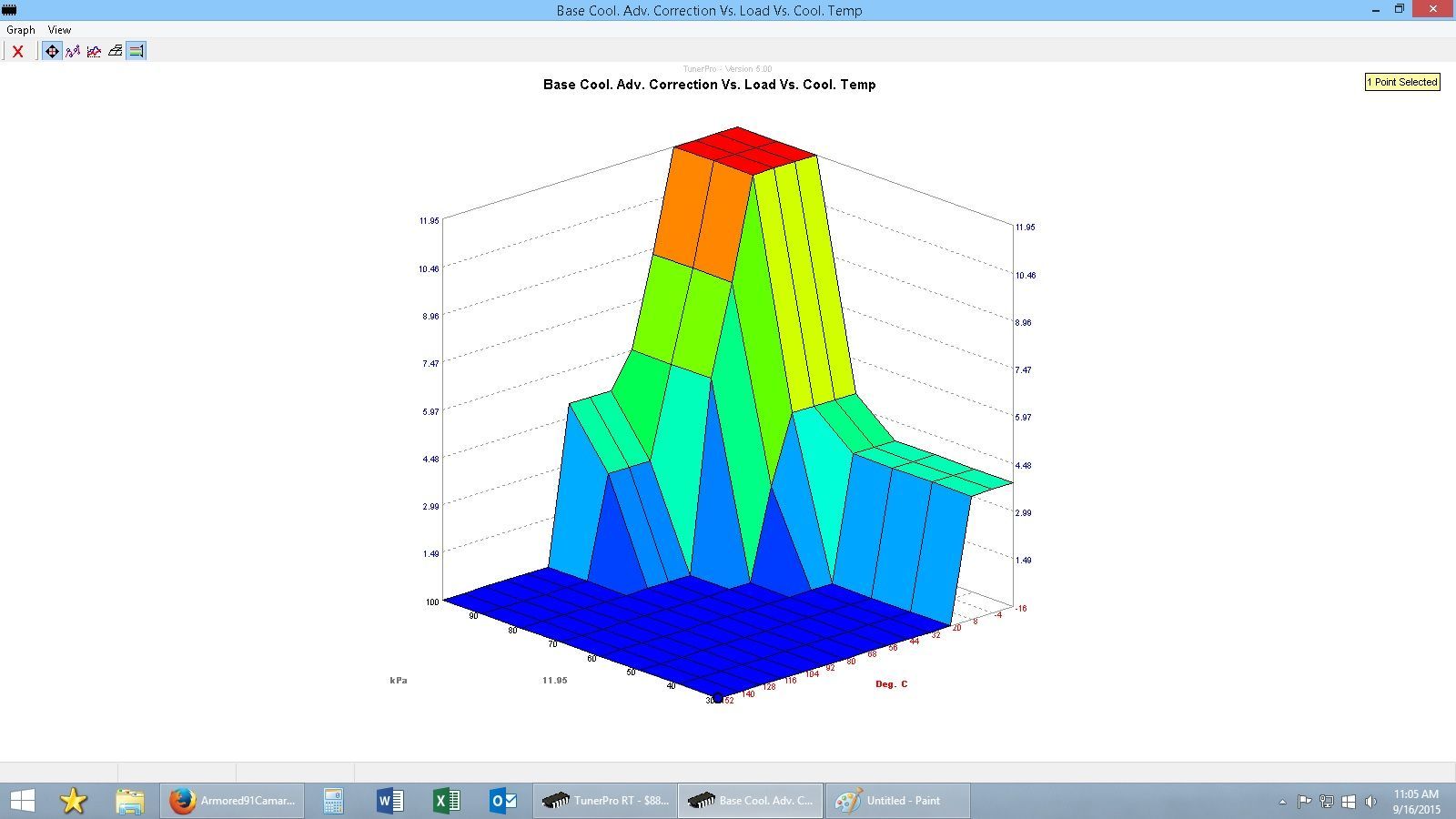Click the '1 Point Selected' label

(x=1401, y=82)
